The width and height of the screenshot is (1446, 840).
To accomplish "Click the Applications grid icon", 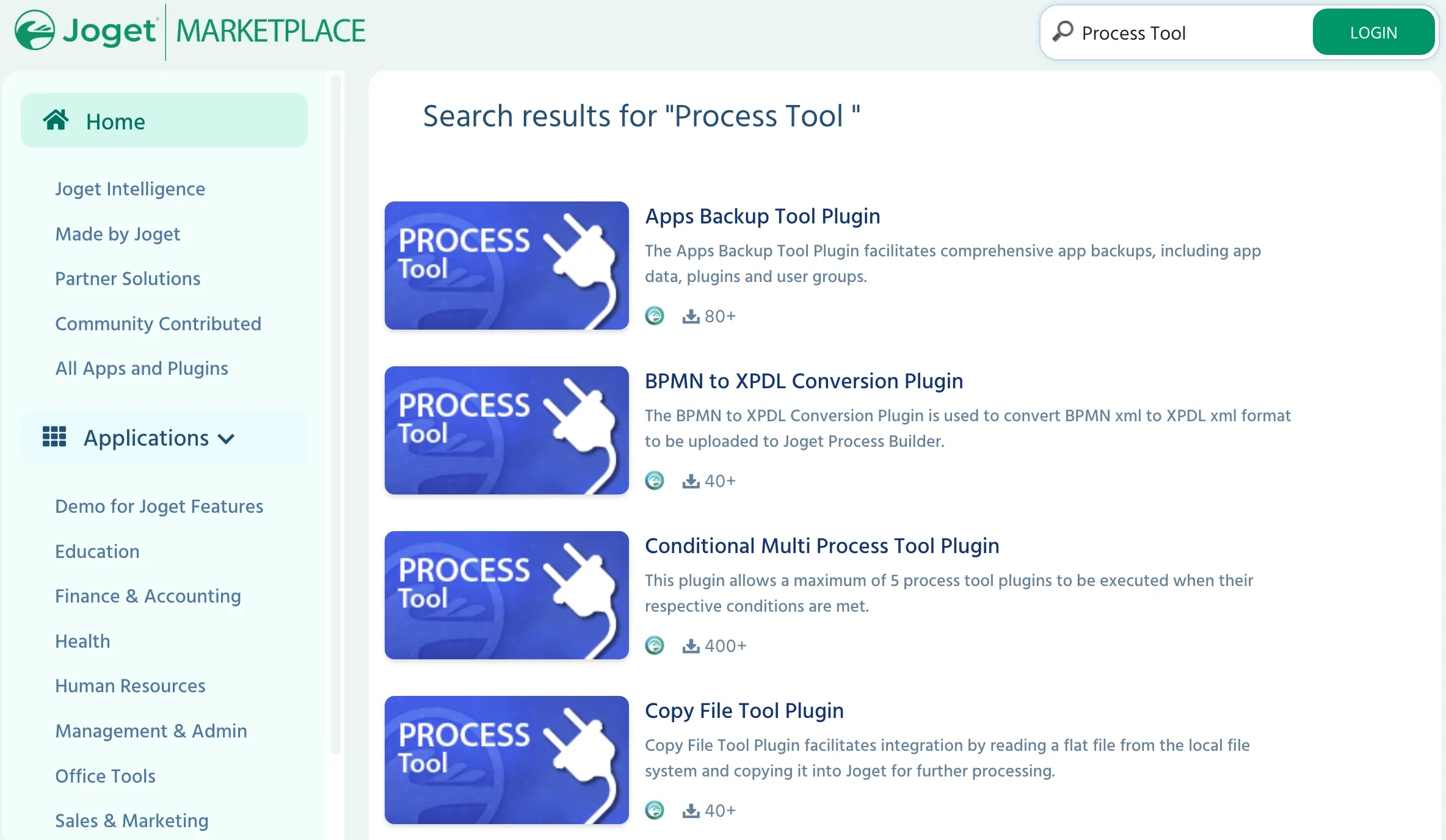I will [x=54, y=437].
